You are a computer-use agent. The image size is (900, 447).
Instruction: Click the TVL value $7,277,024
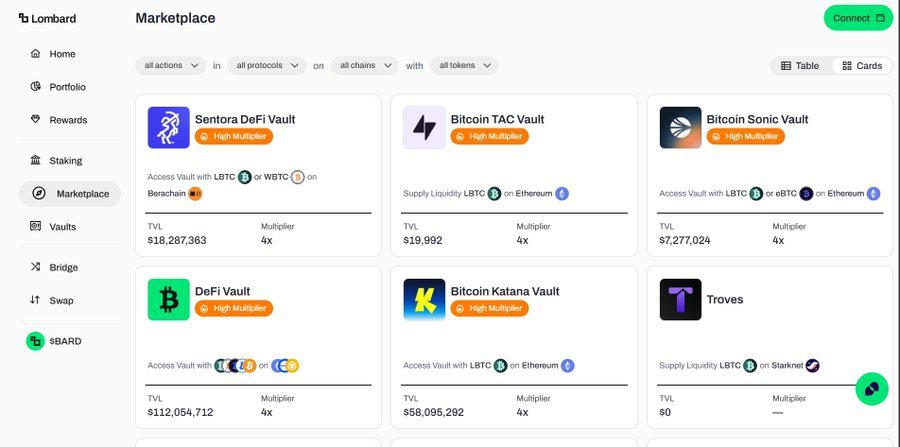[x=685, y=240]
